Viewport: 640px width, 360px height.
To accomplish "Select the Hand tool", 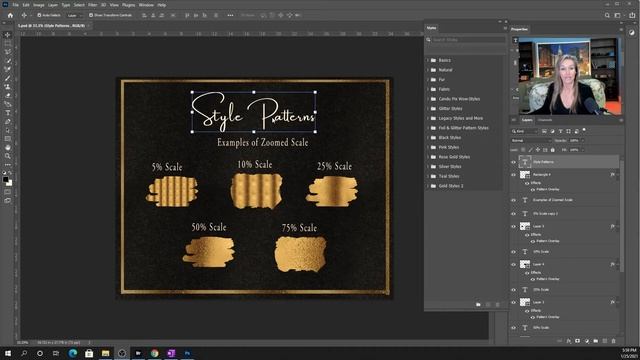I will pyautogui.click(x=7, y=147).
